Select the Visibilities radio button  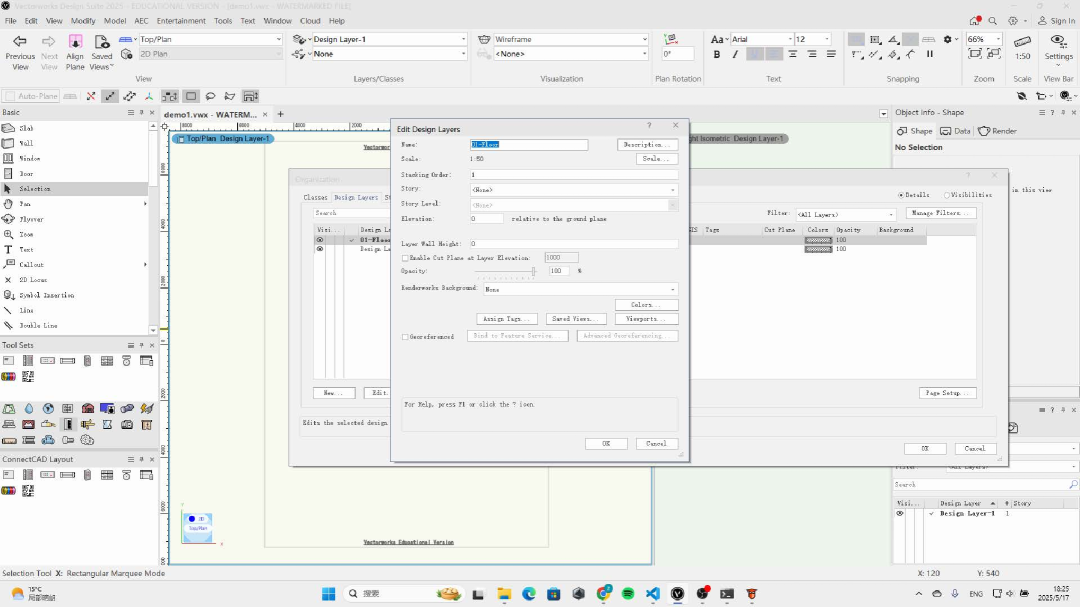(x=947, y=195)
